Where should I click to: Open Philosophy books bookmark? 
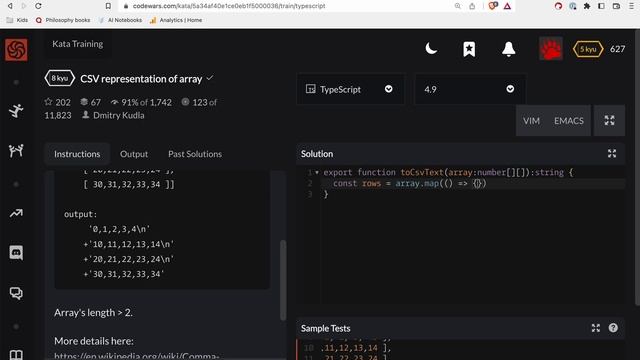click(63, 20)
